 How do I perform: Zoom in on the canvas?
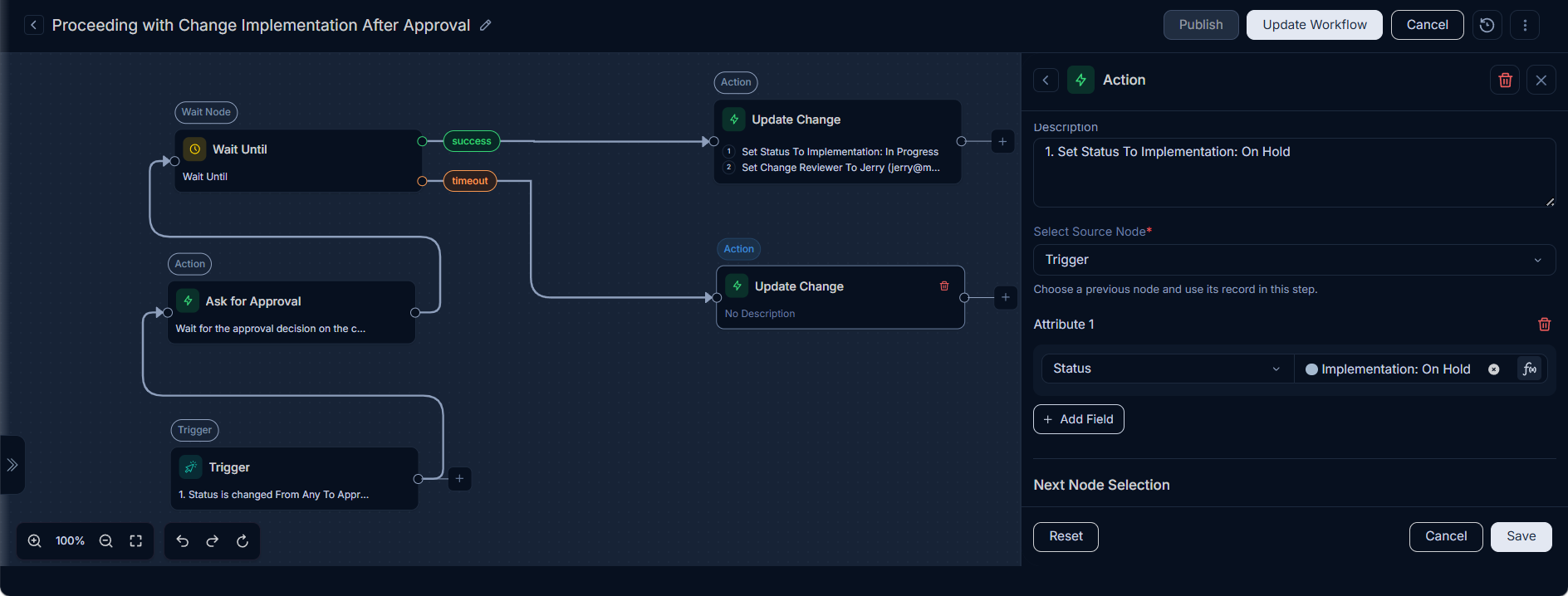[35, 541]
